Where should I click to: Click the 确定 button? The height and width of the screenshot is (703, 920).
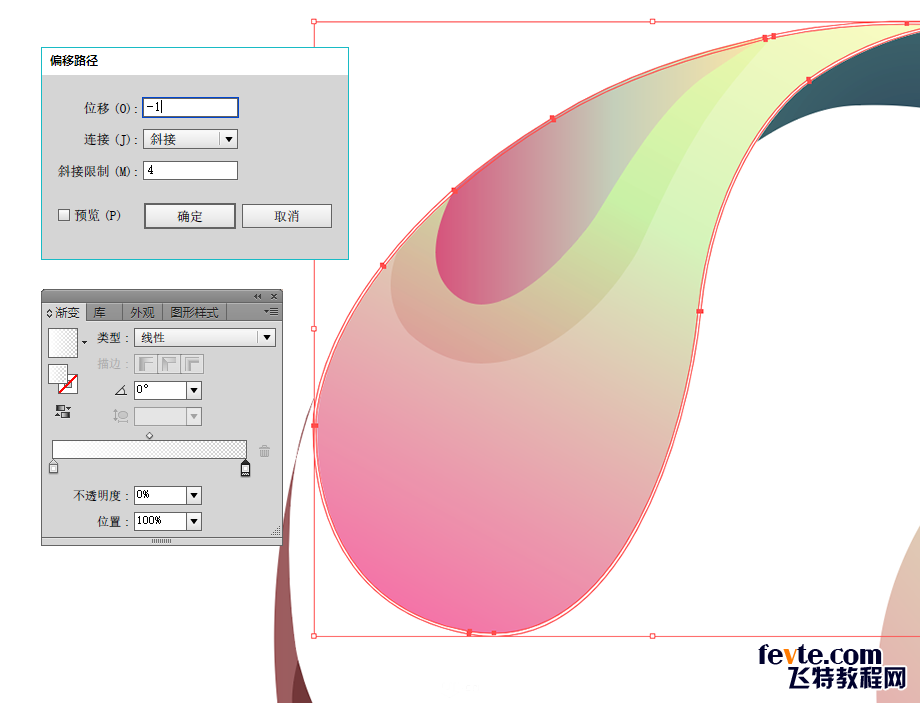click(x=190, y=216)
